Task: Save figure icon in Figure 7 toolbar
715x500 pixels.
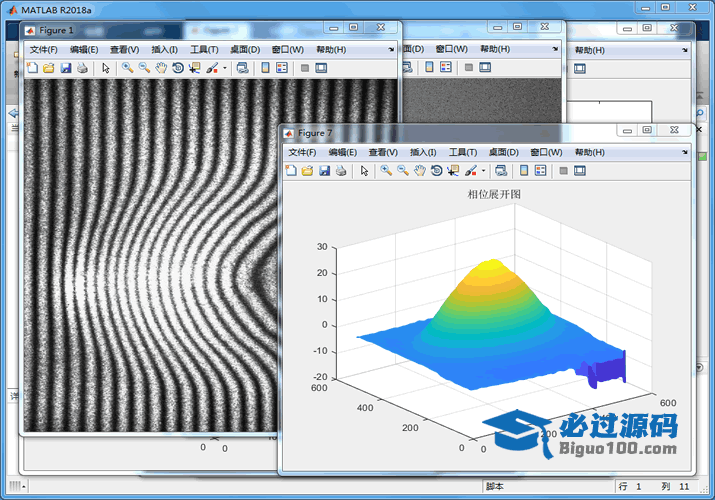Action: tap(324, 171)
